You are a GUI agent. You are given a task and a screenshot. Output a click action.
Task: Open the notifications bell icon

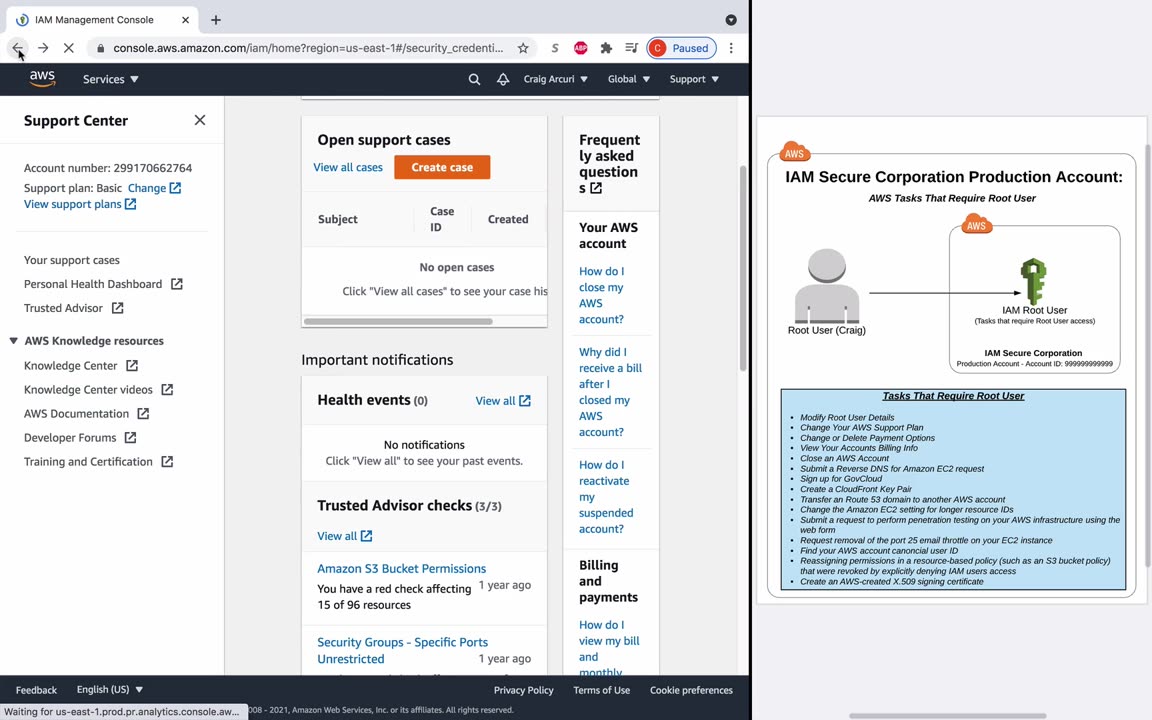point(503,79)
